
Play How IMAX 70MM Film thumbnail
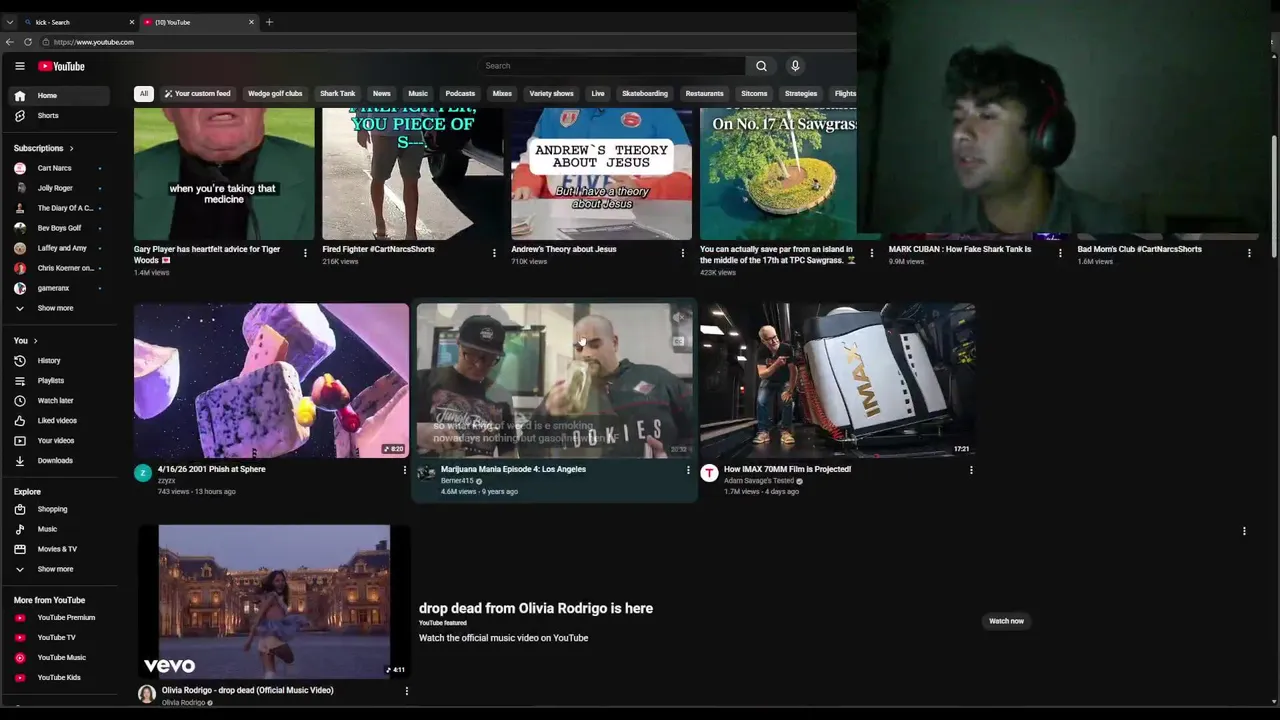837,380
